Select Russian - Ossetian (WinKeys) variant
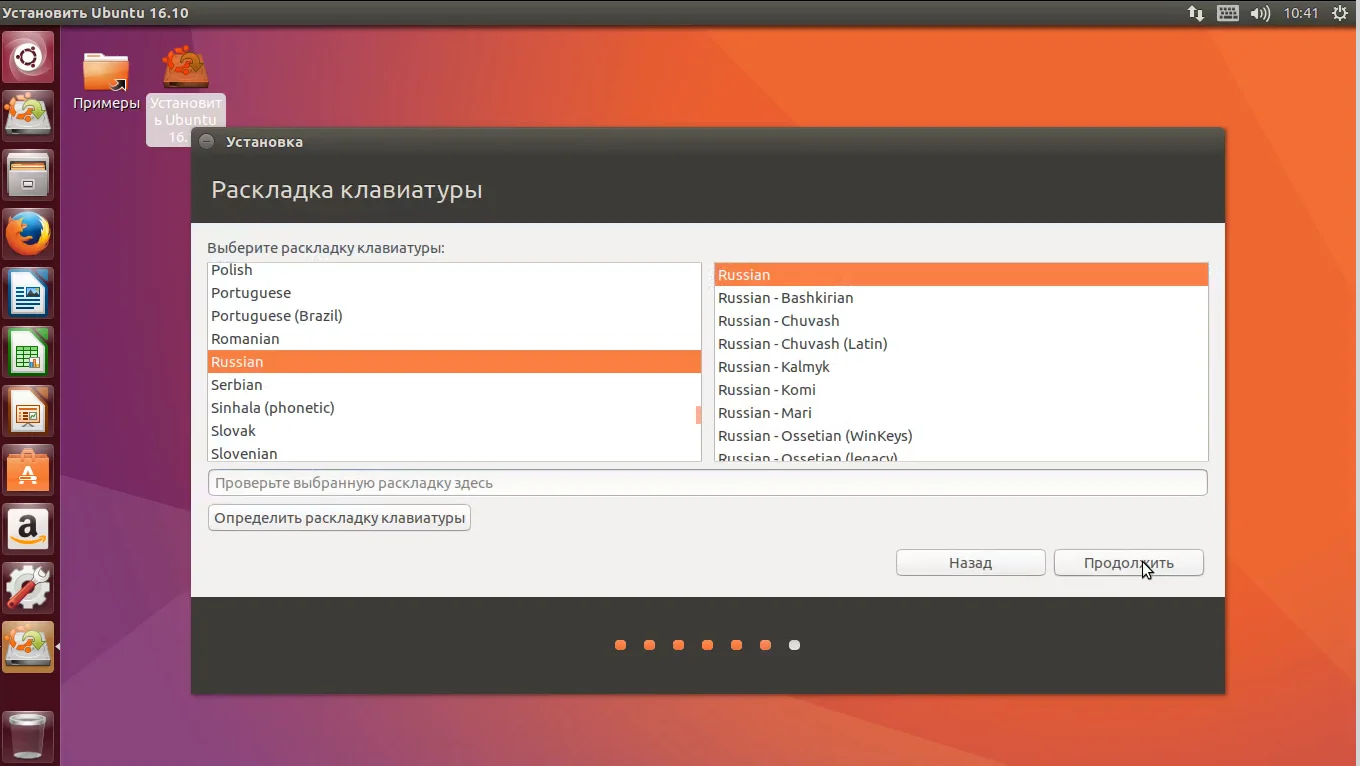The image size is (1360, 766). click(961, 436)
